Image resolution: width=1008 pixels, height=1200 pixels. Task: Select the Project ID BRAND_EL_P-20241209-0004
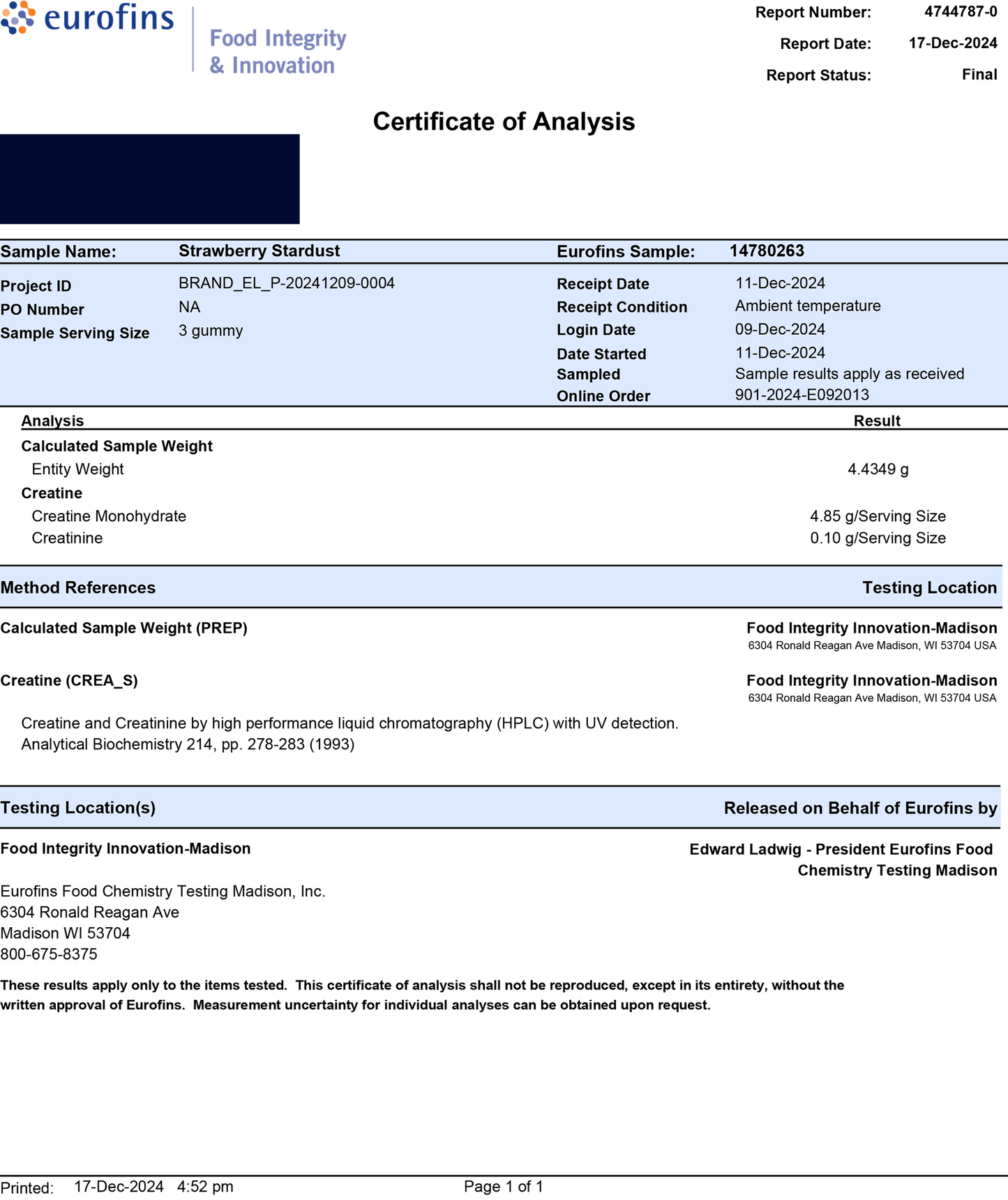coord(286,283)
